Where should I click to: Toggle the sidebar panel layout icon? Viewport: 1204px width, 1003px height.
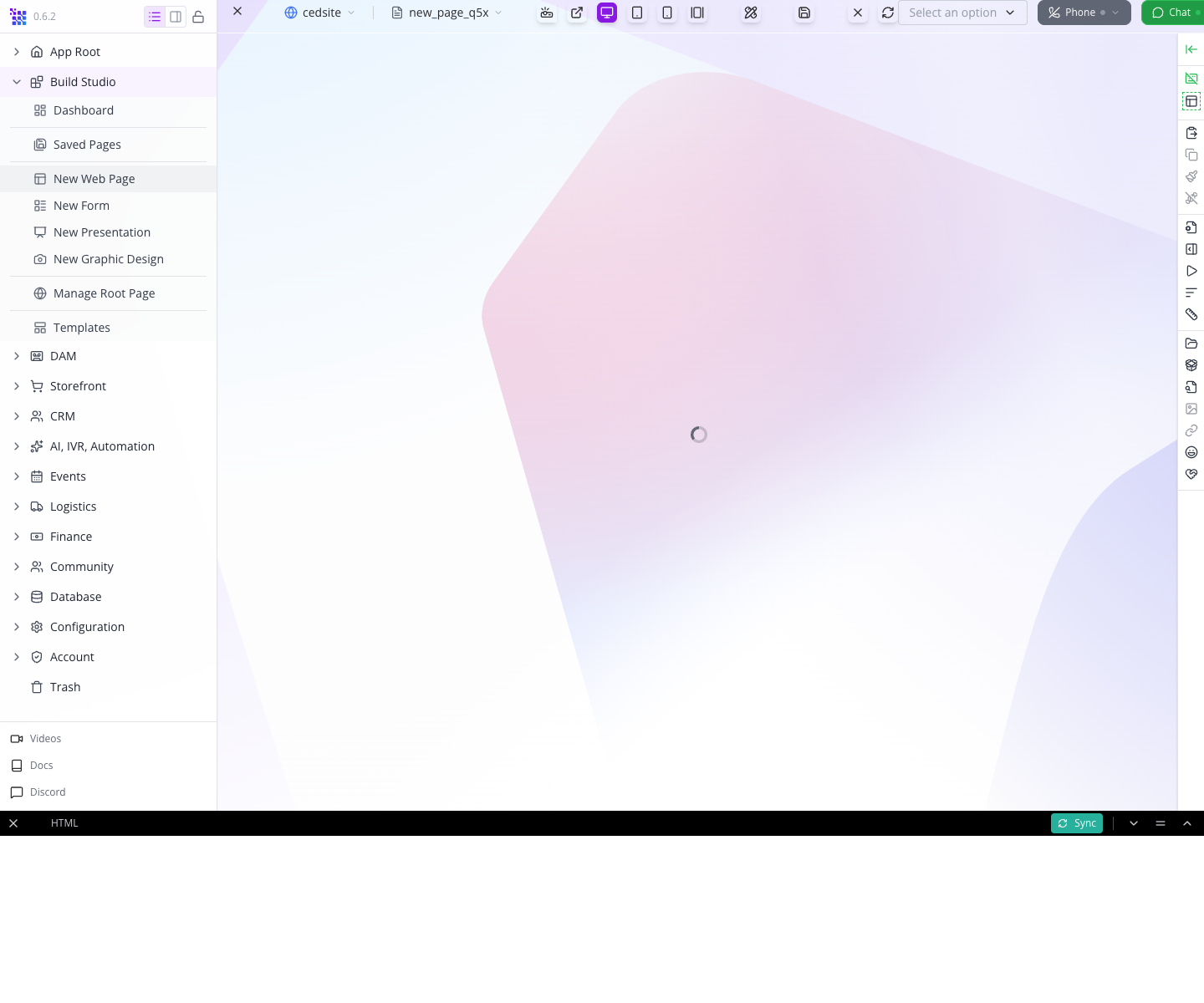[176, 17]
